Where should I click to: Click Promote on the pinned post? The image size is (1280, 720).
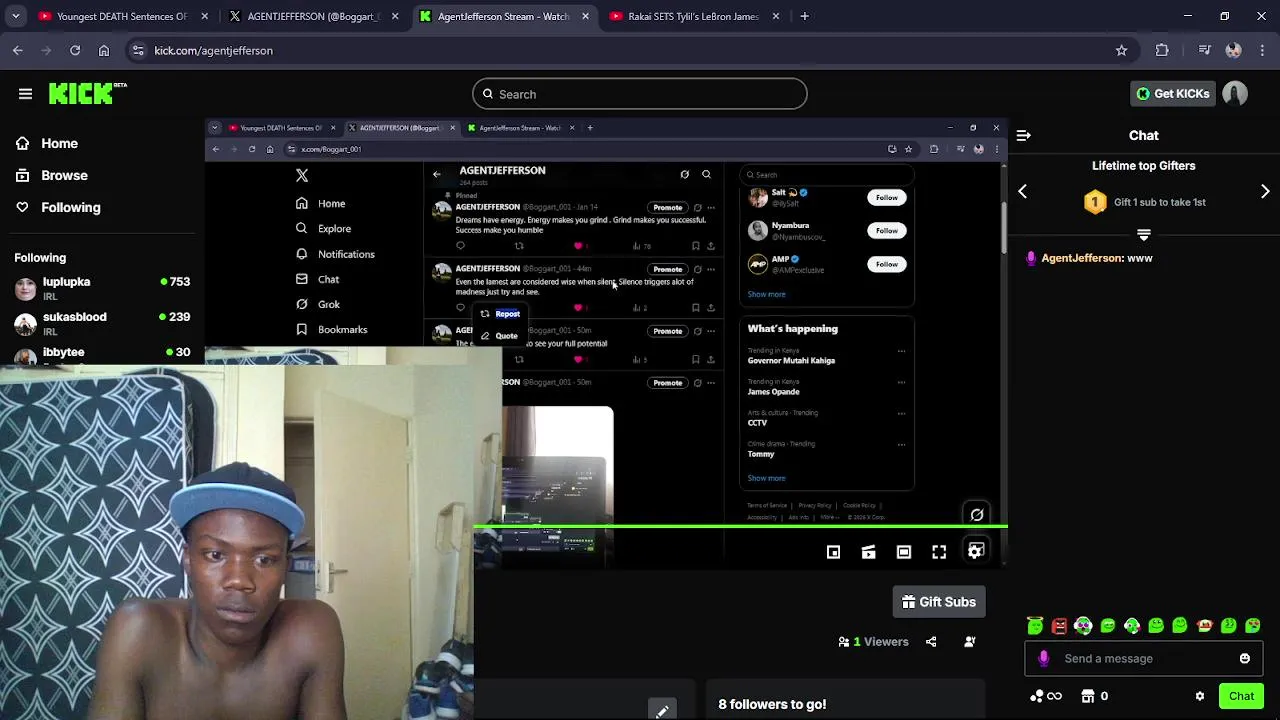click(x=667, y=207)
